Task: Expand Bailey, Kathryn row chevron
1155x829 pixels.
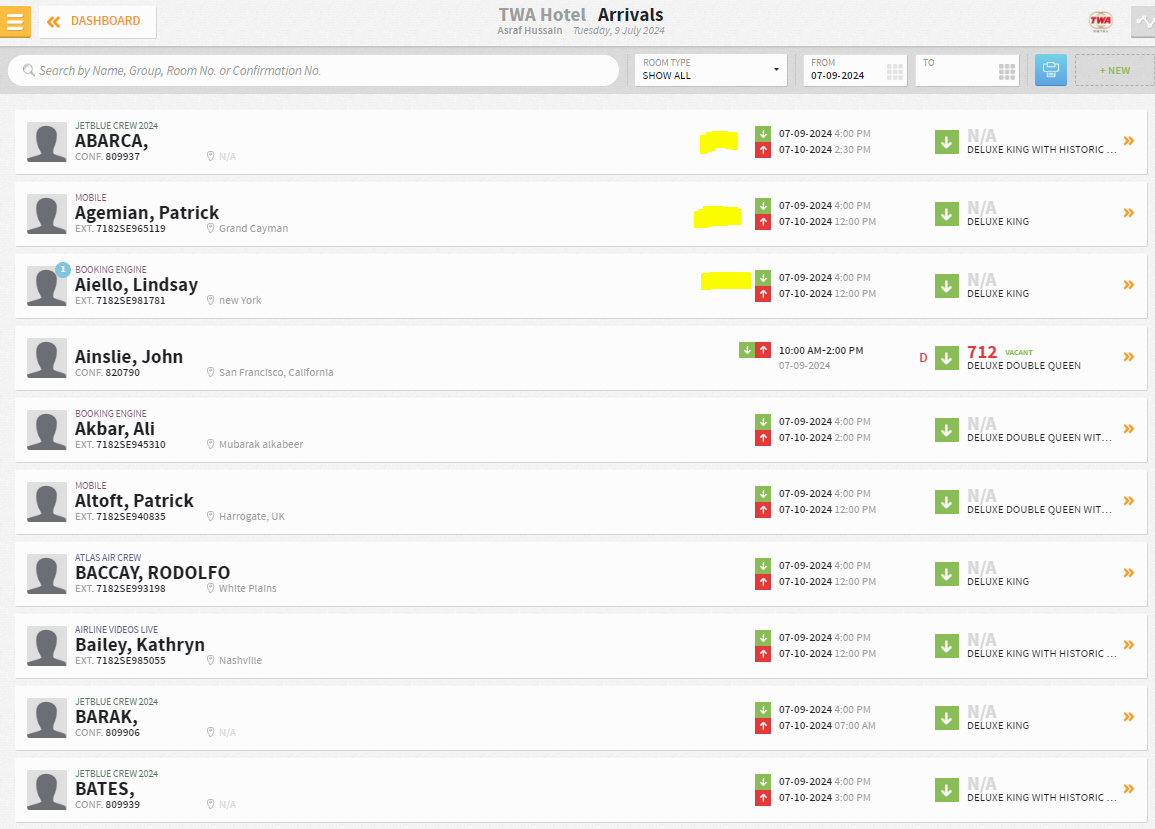Action: click(1128, 645)
